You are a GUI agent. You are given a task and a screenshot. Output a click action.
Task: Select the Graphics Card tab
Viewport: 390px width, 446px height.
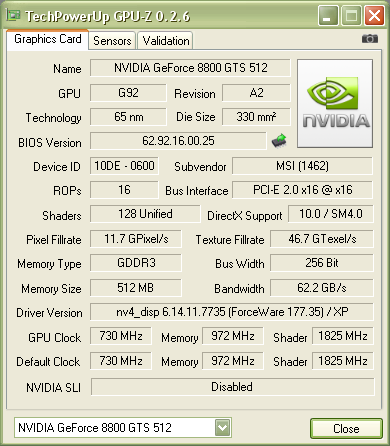[48, 39]
